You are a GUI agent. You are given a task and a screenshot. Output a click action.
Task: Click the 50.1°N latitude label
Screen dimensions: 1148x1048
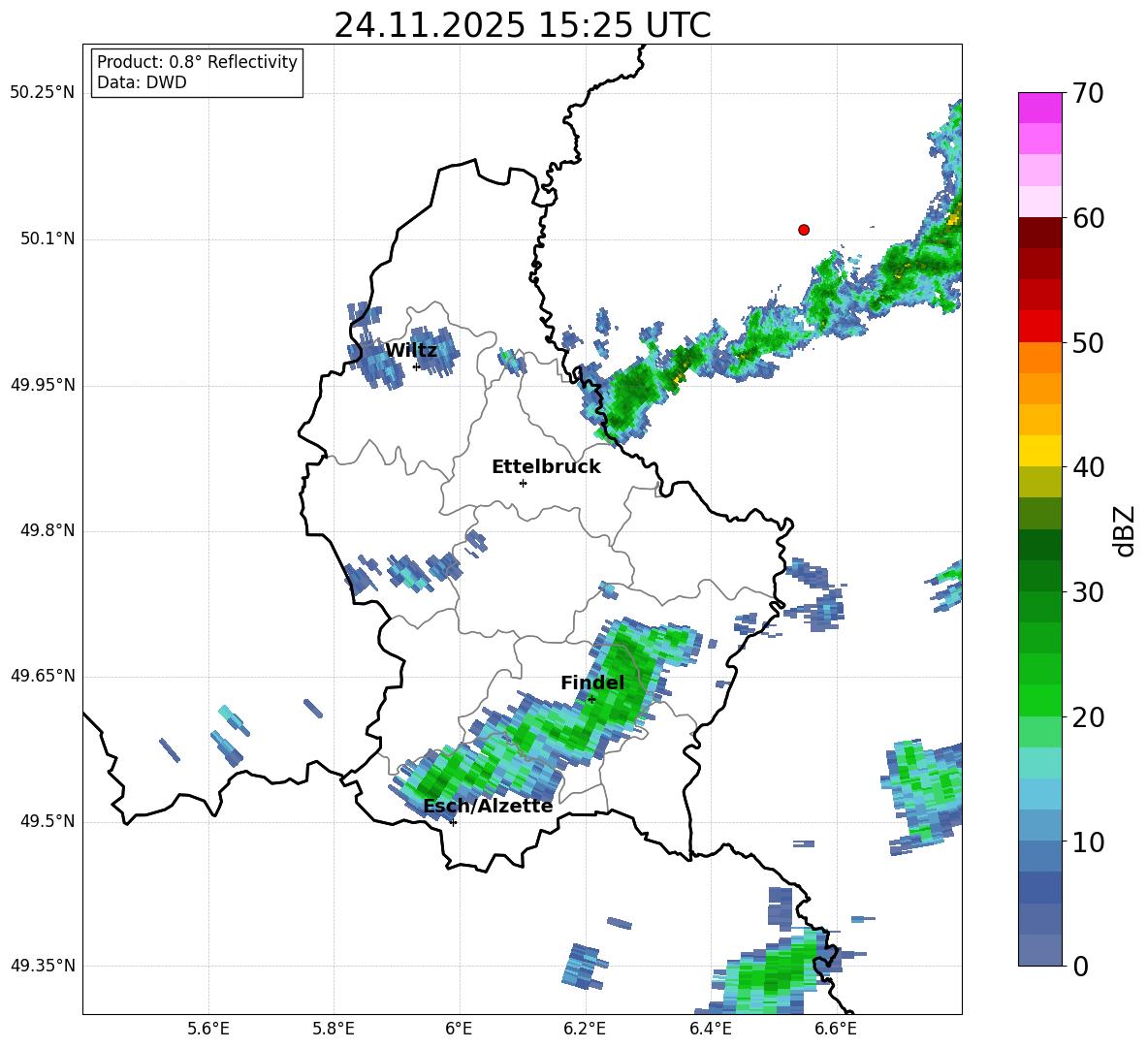coord(48,239)
